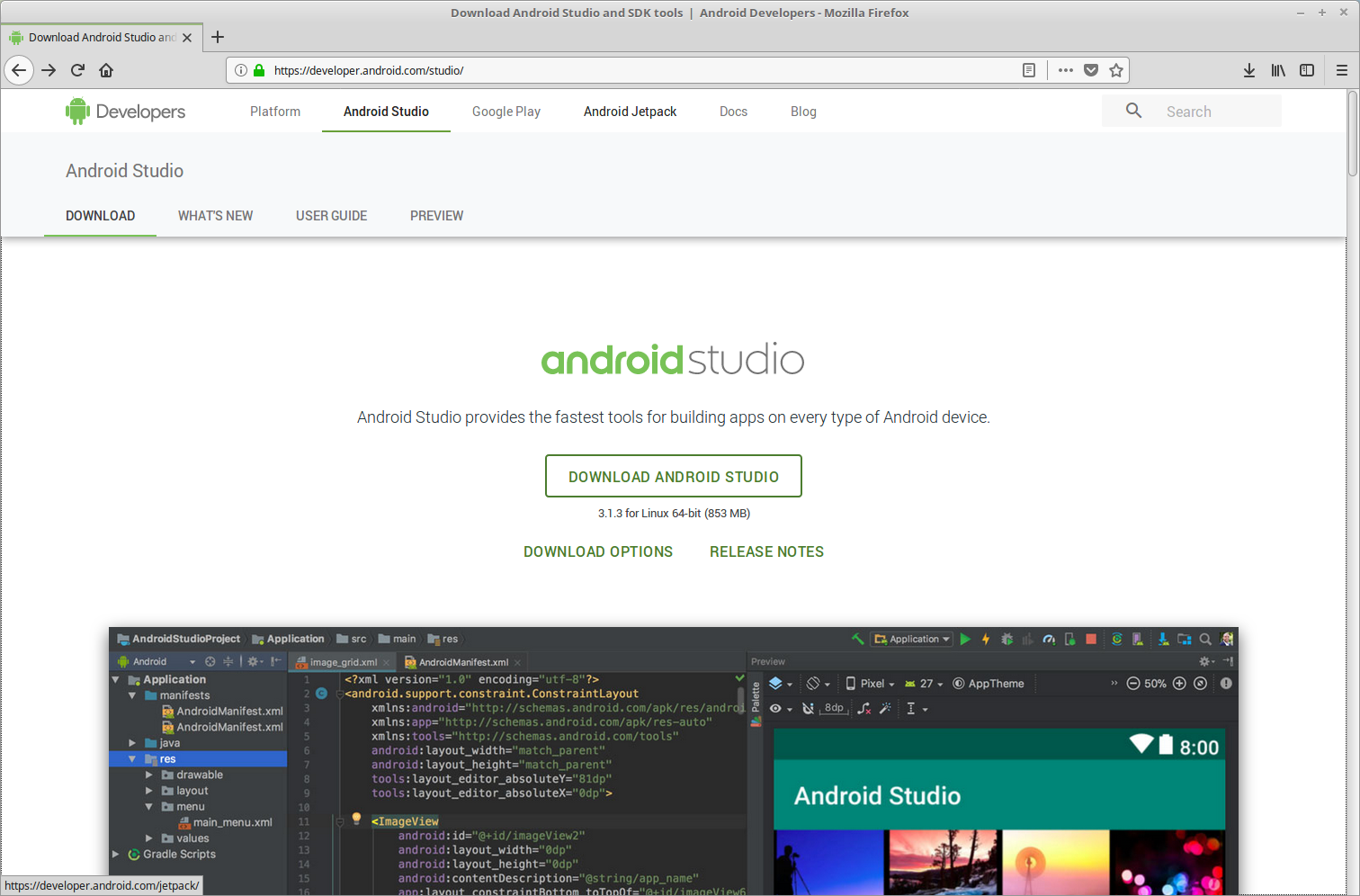Click the DOWNLOAD ANDROID STUDIO button
Viewport: 1360px width, 896px height.
click(x=673, y=476)
